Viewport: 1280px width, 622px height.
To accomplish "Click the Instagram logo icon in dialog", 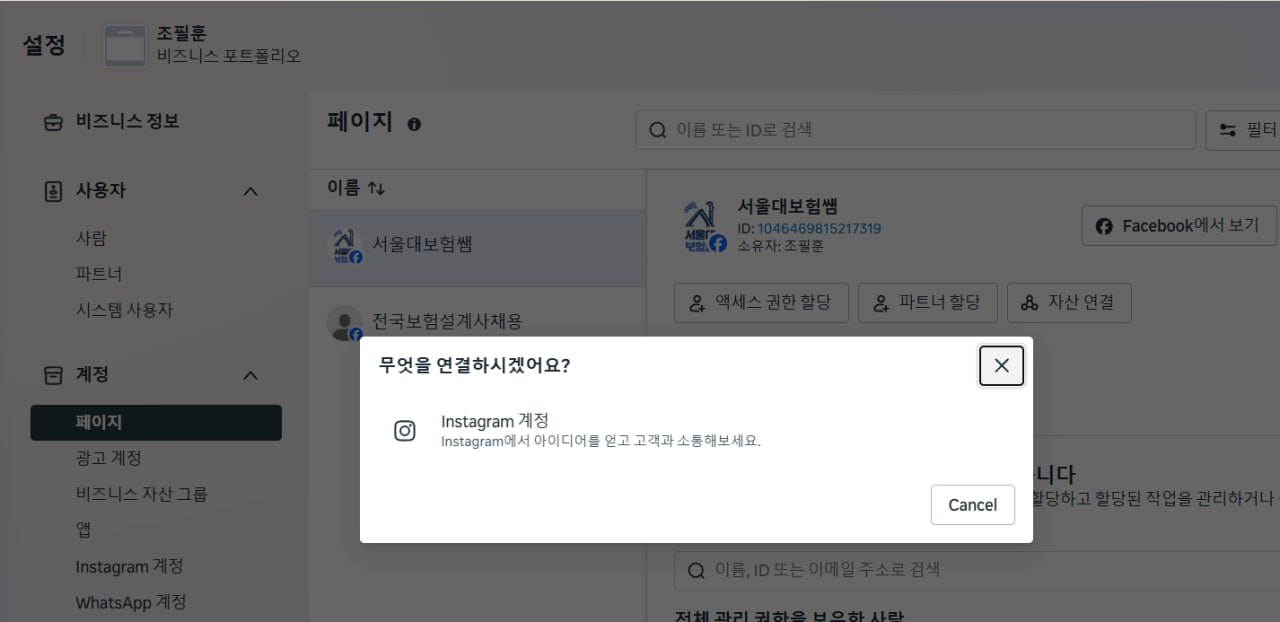I will pyautogui.click(x=404, y=431).
